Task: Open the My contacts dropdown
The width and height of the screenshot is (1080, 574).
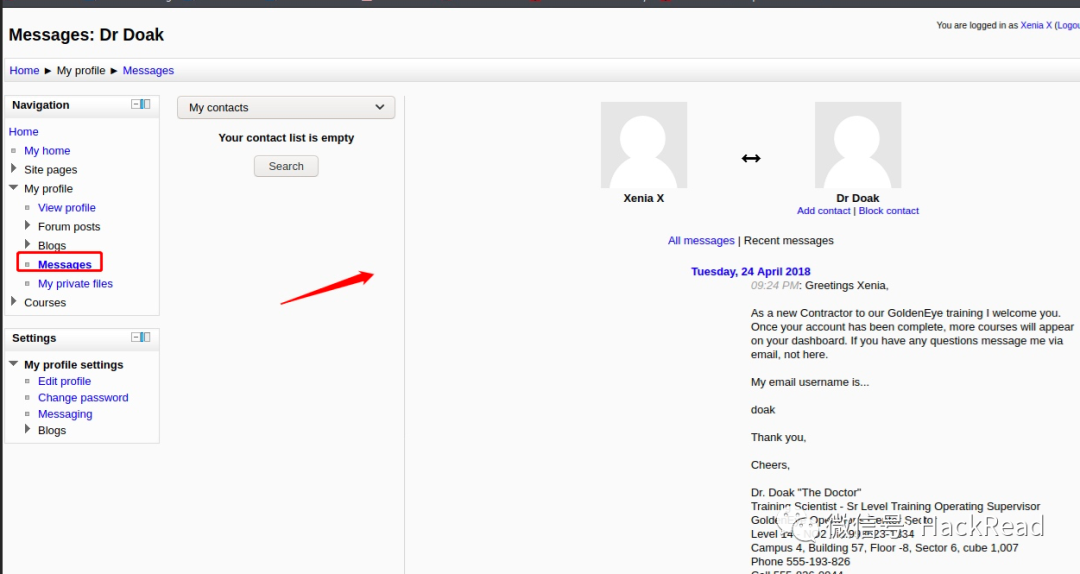Action: [286, 107]
